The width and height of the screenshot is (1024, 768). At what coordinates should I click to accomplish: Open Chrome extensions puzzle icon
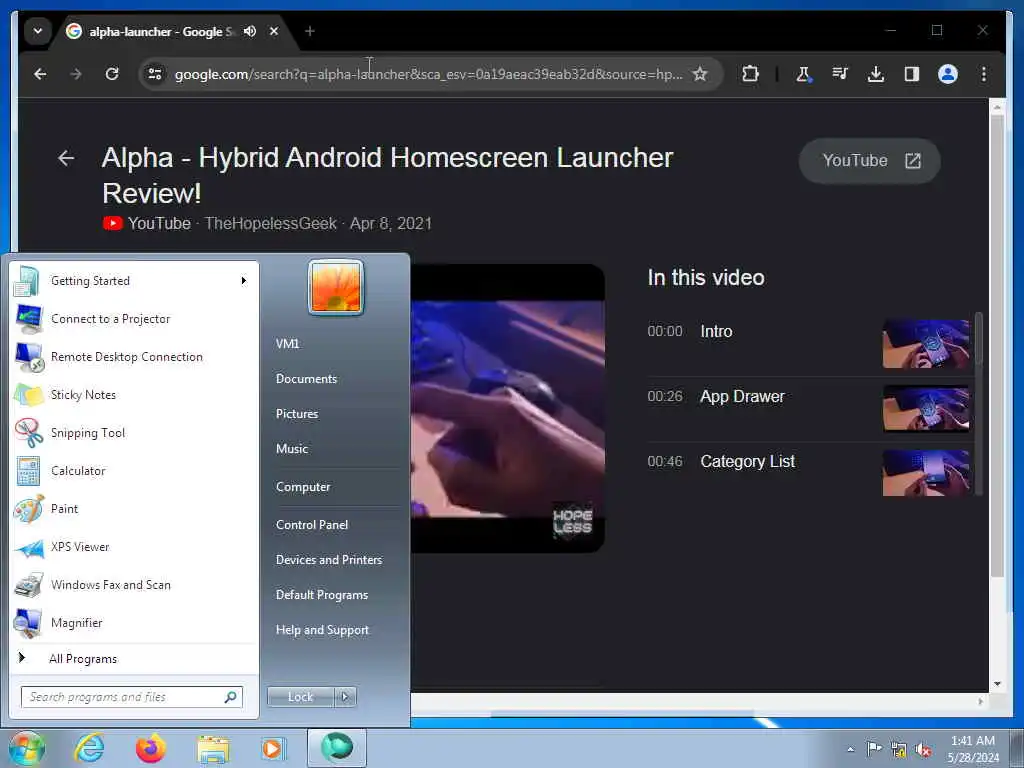pyautogui.click(x=750, y=74)
